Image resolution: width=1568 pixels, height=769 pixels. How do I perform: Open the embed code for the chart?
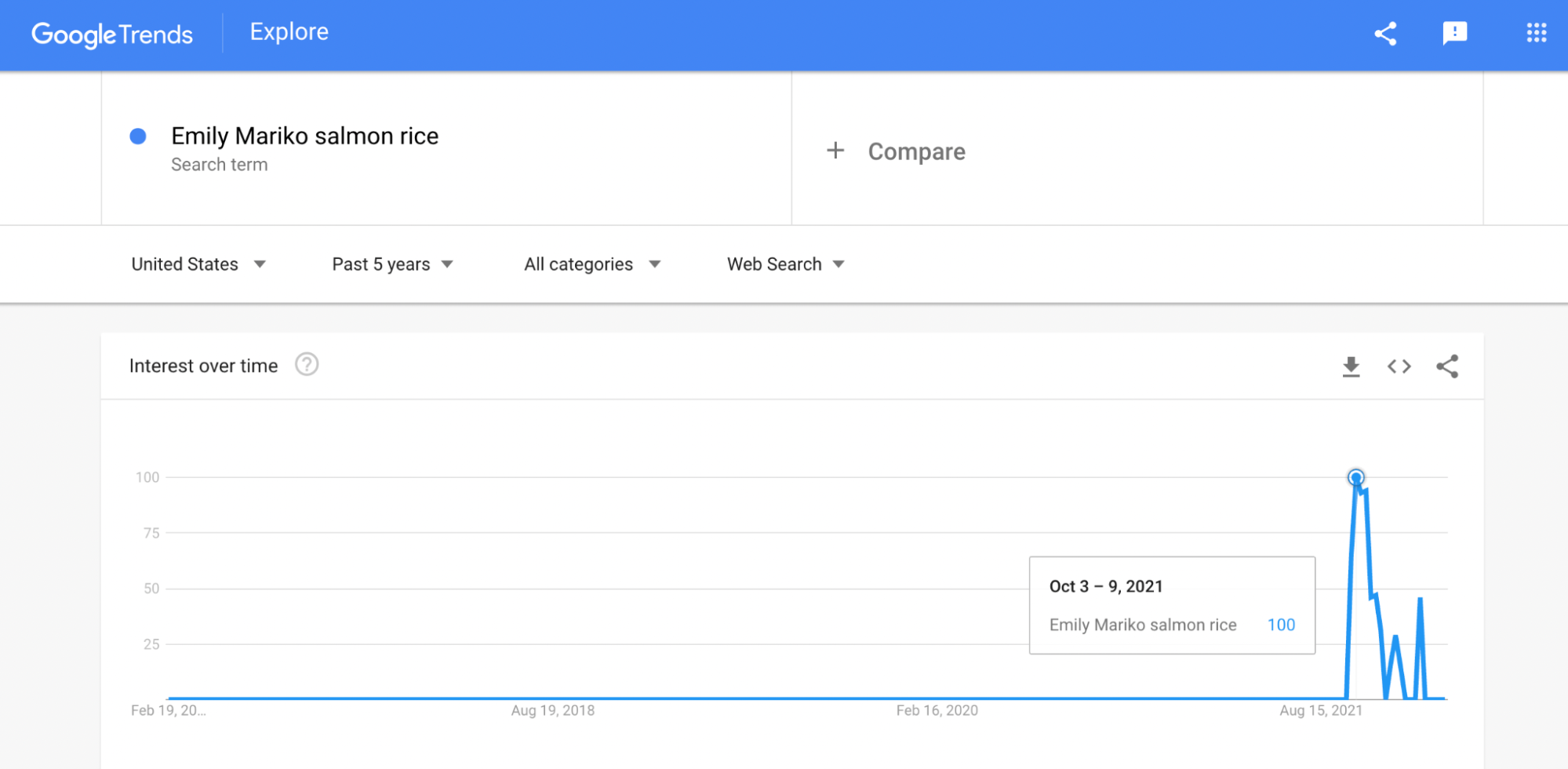(1398, 366)
